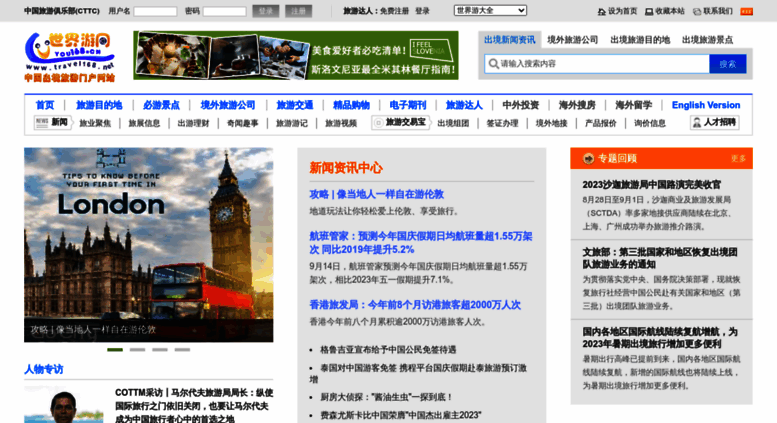Open the 签证办理 link
Image resolution: width=777 pixels, height=423 pixels.
502,123
